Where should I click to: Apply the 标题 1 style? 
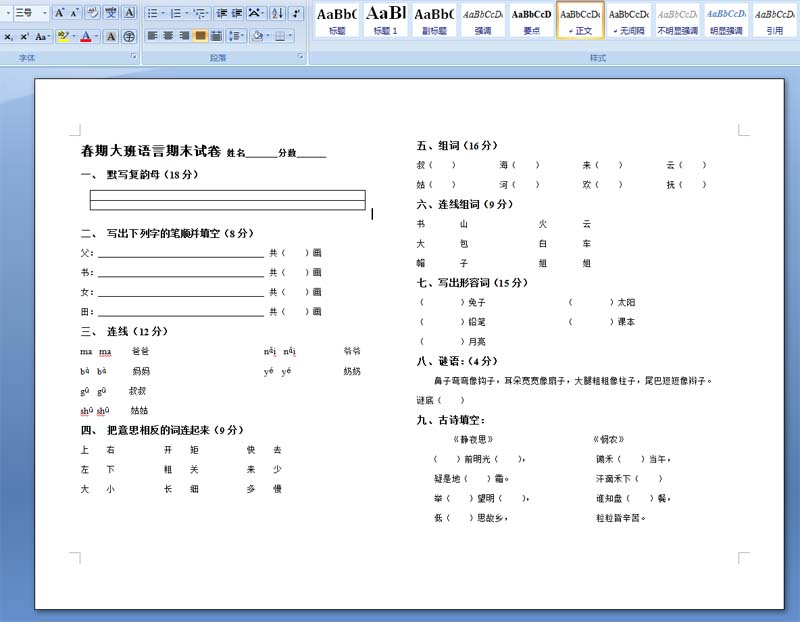(x=385, y=19)
